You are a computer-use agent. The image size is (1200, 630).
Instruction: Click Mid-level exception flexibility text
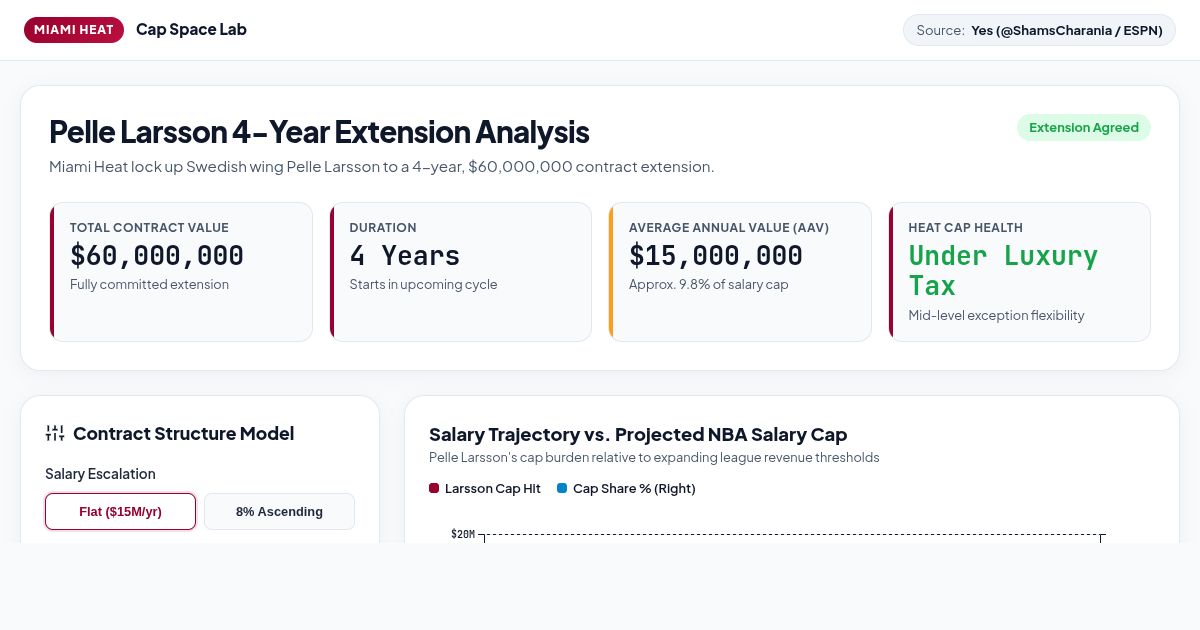(x=996, y=315)
